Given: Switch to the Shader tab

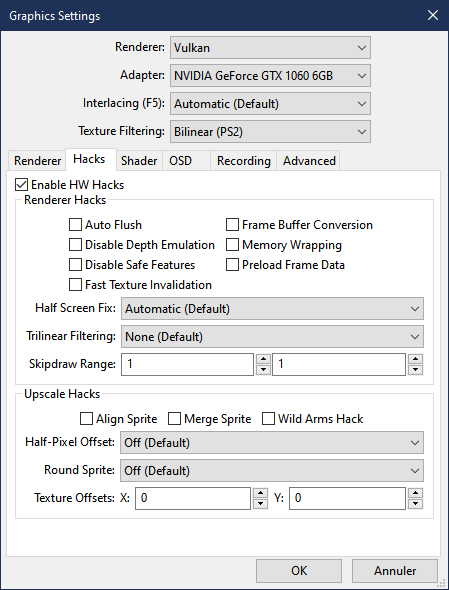Looking at the screenshot, I should [x=139, y=161].
